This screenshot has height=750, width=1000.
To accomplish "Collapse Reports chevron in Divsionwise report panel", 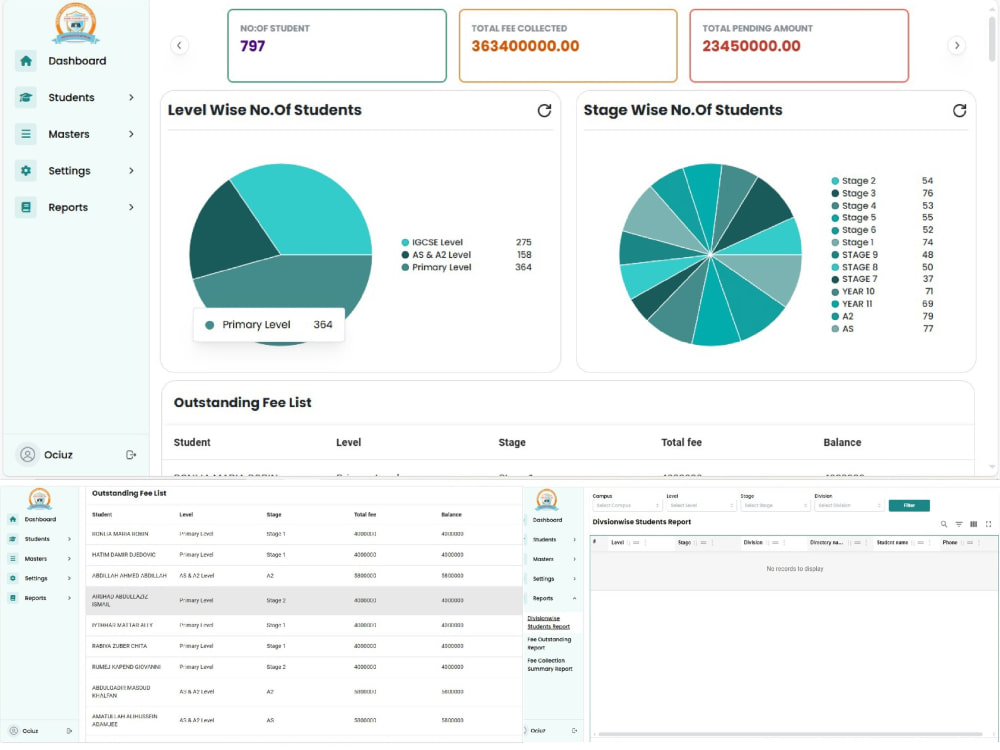I will point(575,598).
